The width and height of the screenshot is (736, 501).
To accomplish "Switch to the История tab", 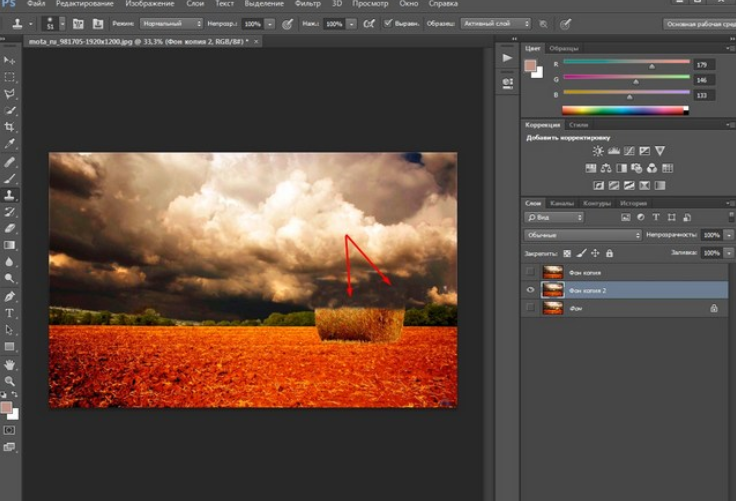I will (633, 203).
